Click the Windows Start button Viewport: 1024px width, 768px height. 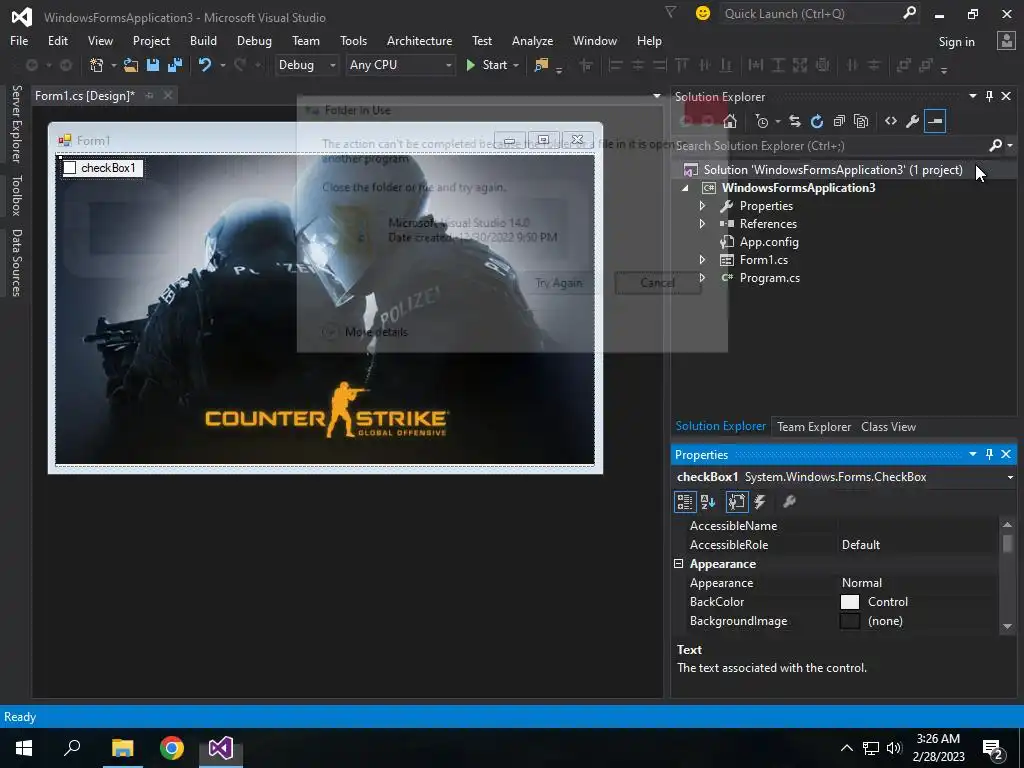point(24,748)
